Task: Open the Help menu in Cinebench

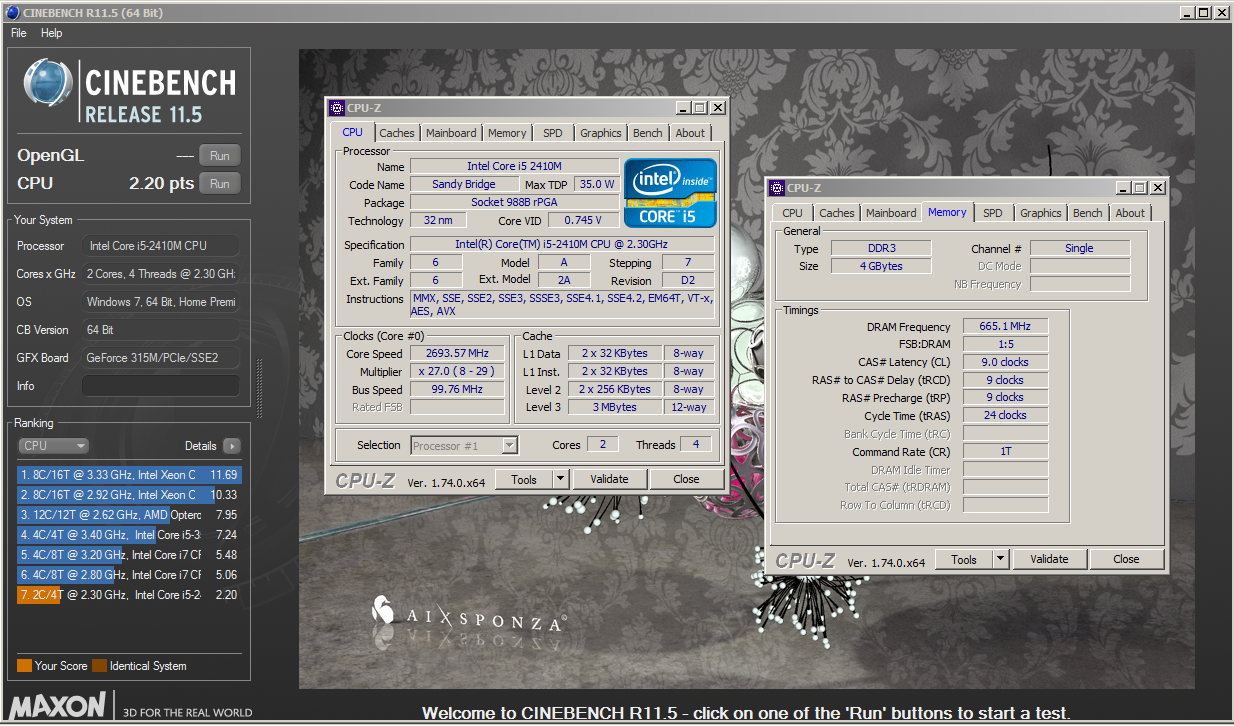Action: click(x=52, y=33)
